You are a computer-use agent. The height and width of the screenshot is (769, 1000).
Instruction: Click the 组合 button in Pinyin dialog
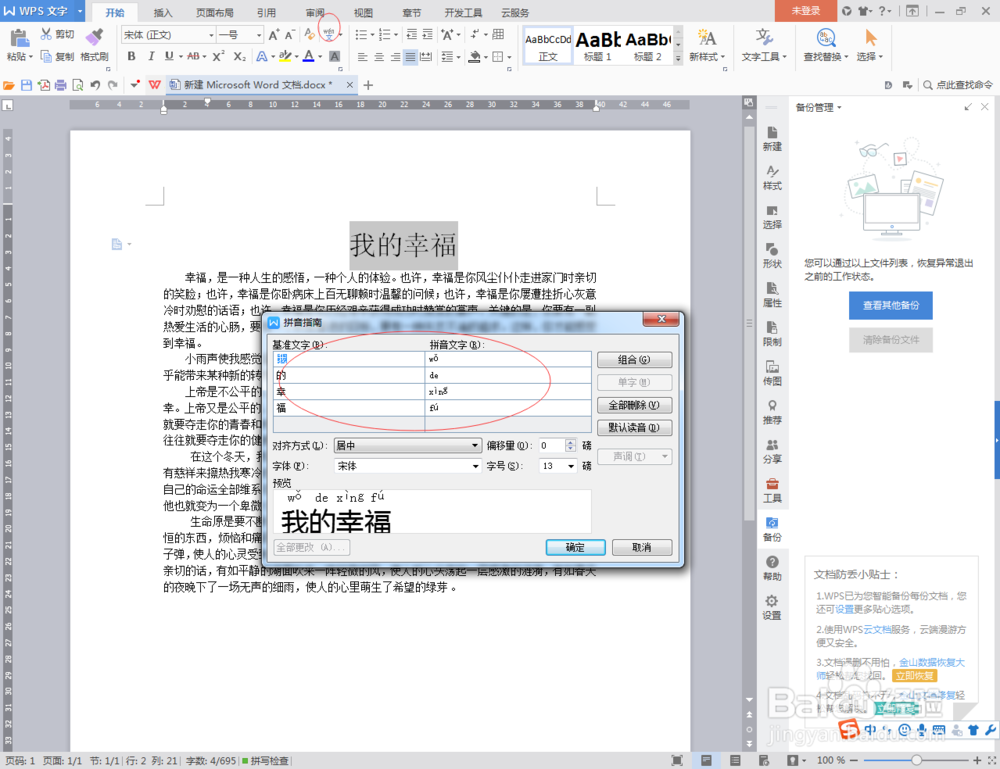(634, 360)
